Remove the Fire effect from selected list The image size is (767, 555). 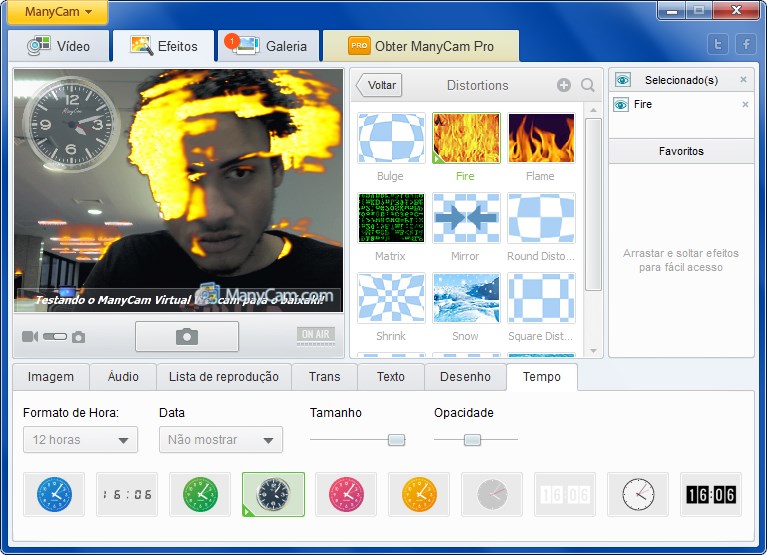745,104
